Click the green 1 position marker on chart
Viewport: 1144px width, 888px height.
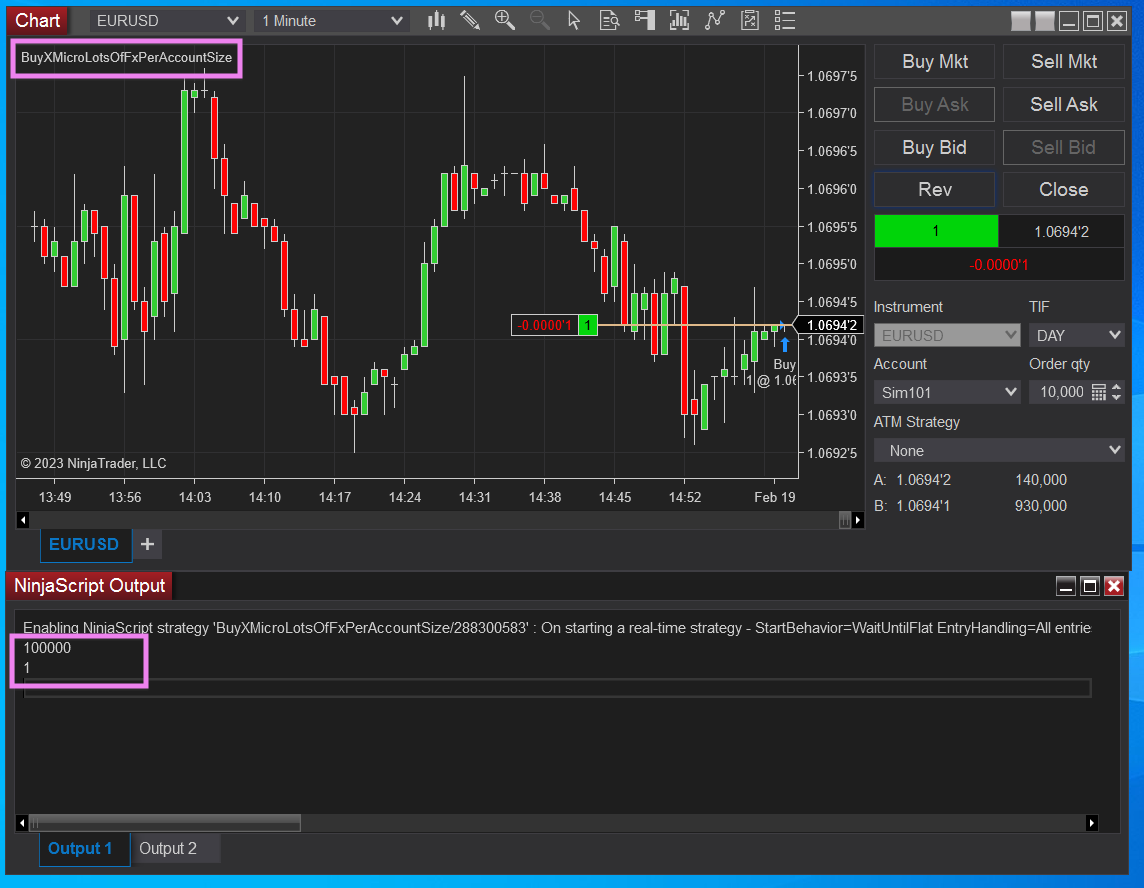click(588, 325)
